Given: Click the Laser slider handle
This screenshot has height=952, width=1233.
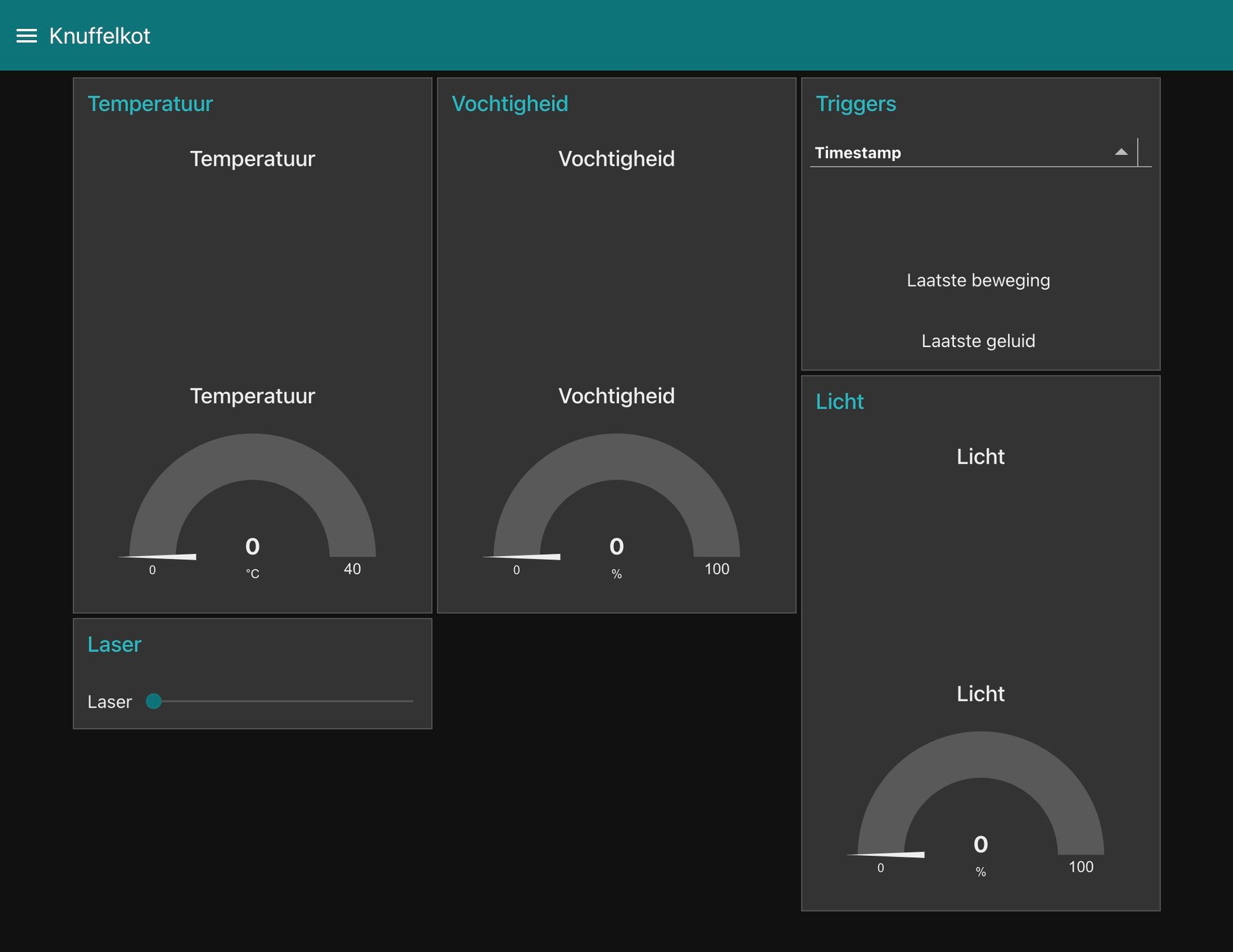Looking at the screenshot, I should coord(154,701).
